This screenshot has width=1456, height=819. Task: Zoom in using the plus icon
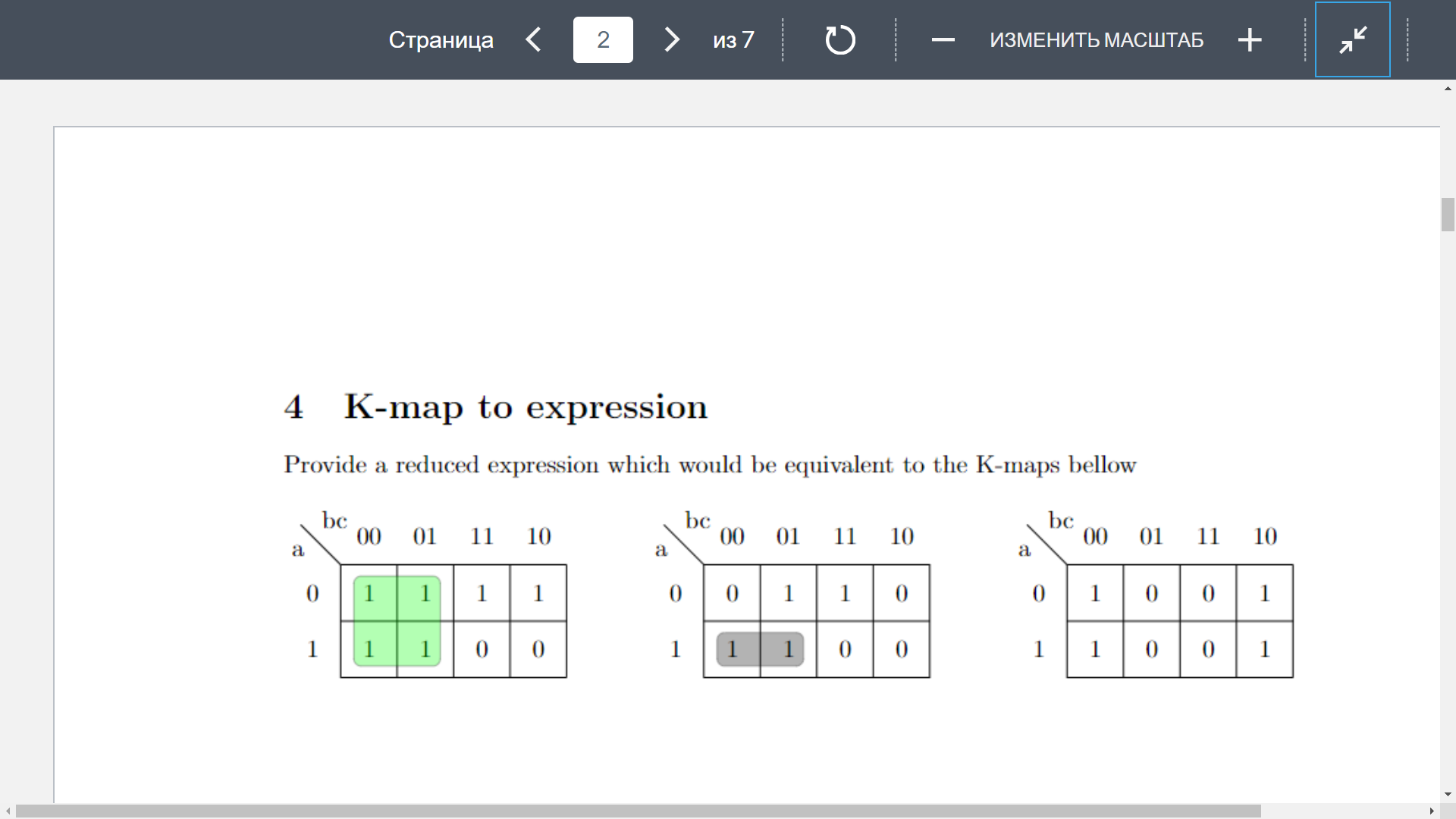pyautogui.click(x=1249, y=40)
